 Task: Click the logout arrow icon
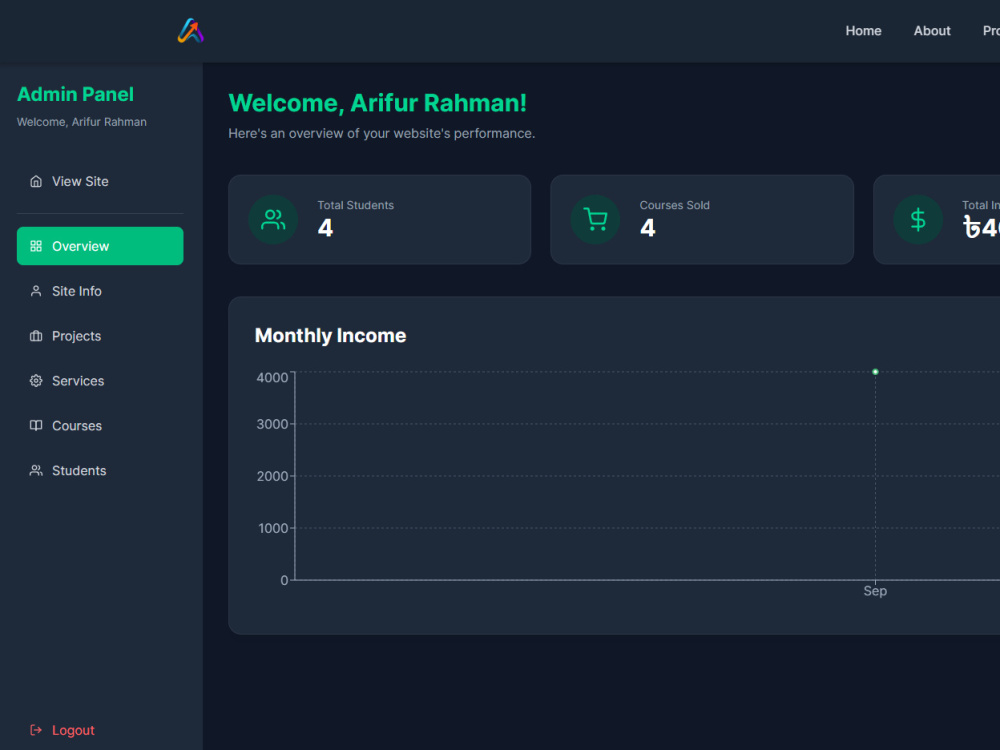tap(36, 730)
